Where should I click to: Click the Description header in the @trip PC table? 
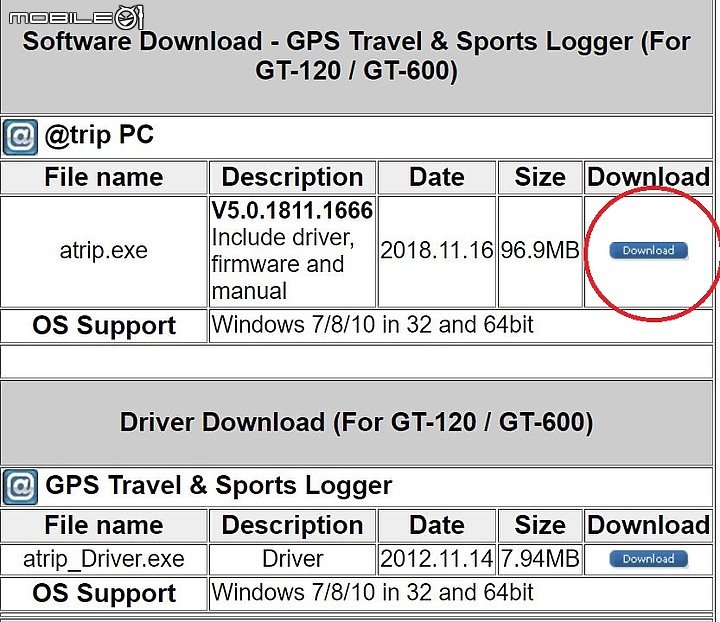[292, 177]
